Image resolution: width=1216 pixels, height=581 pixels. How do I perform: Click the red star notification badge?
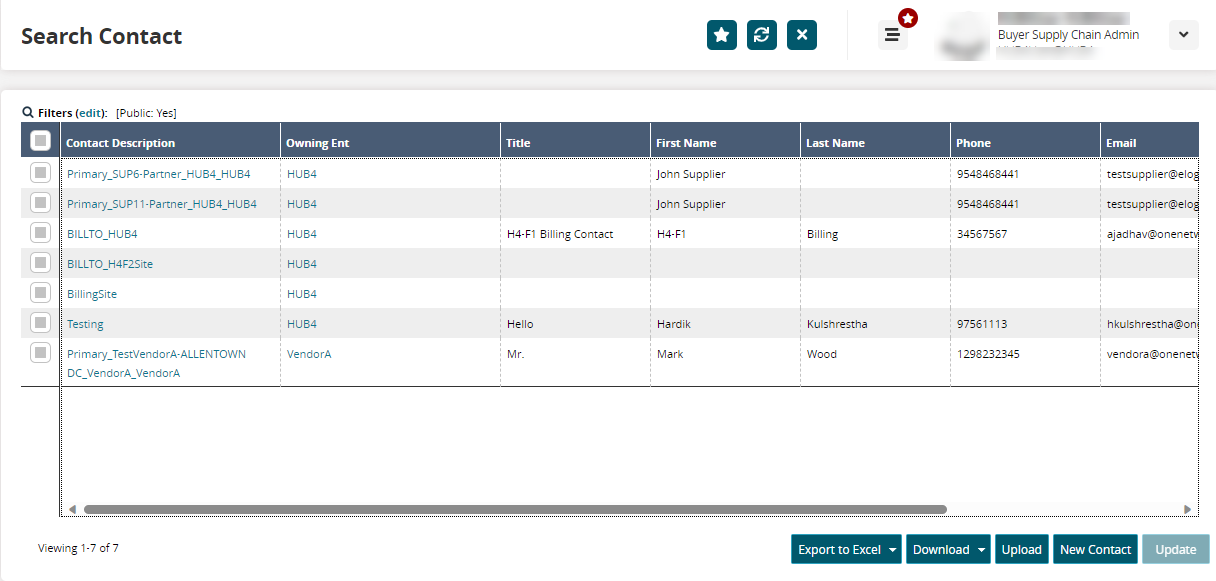coord(908,18)
